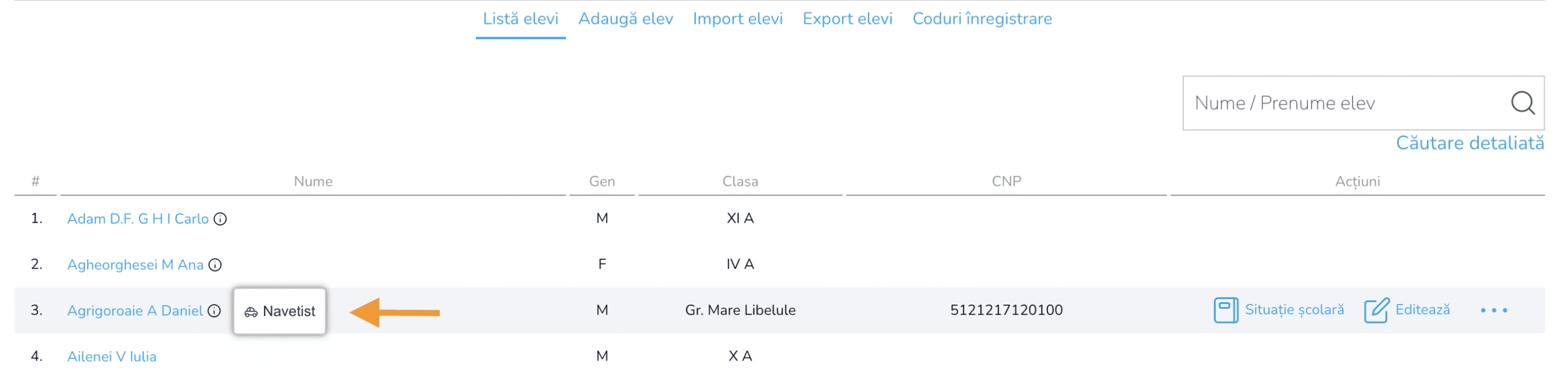Expand Căutare detaliată advanced search
1568x388 pixels.
coord(1469,143)
